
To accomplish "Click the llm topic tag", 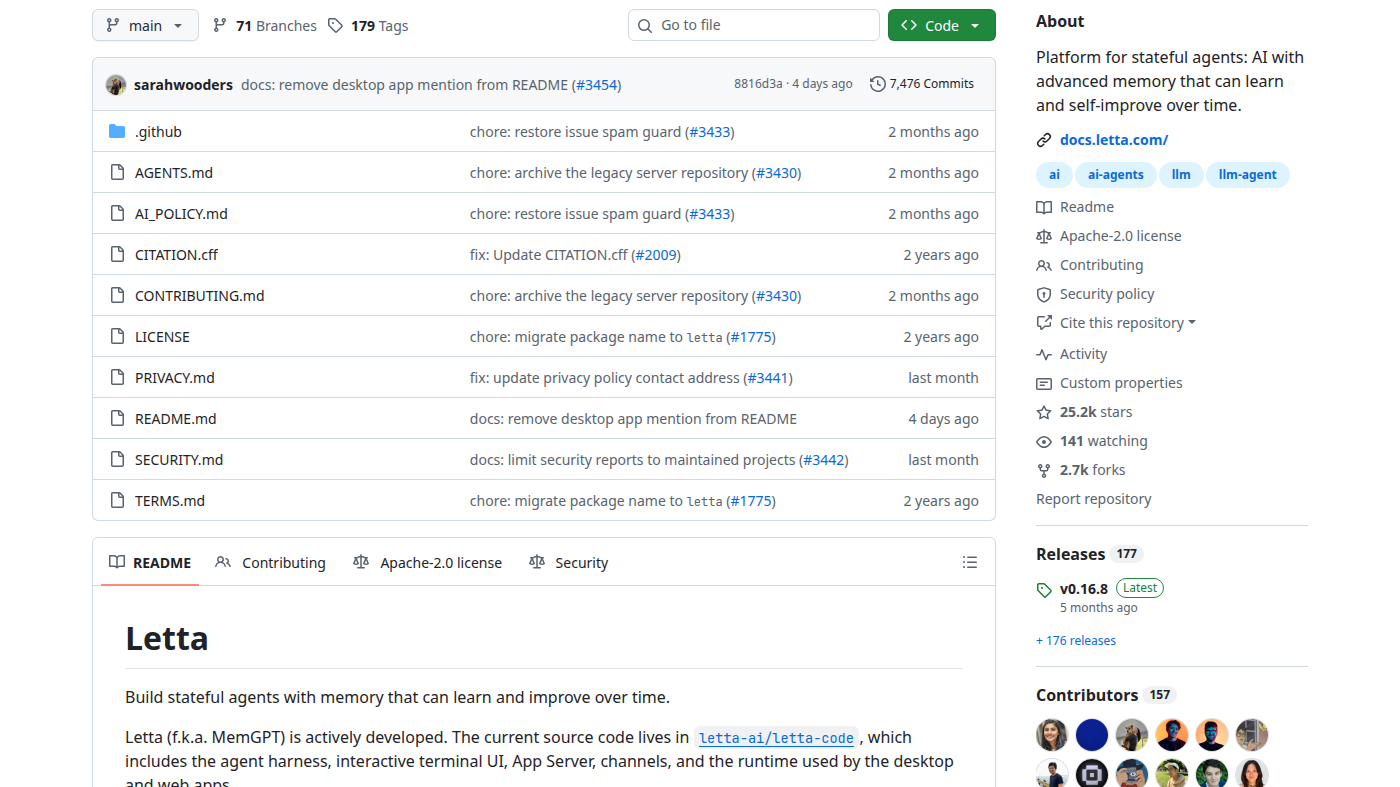I will tap(1181, 175).
